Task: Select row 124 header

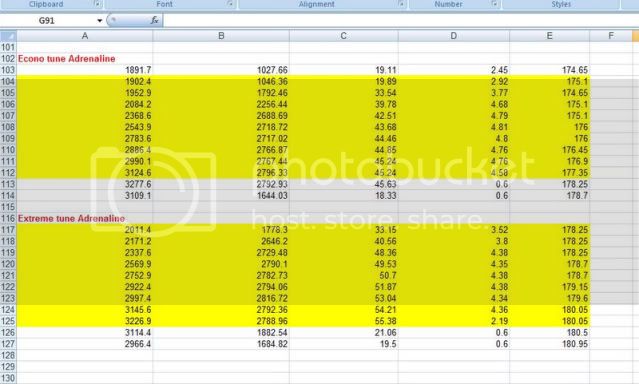Action: click(x=8, y=310)
